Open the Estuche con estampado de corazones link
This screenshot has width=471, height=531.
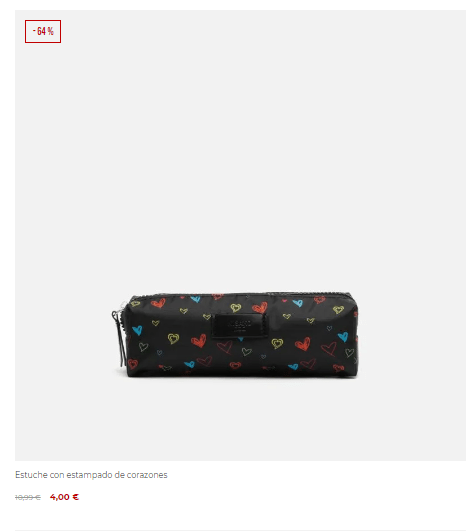[91, 475]
